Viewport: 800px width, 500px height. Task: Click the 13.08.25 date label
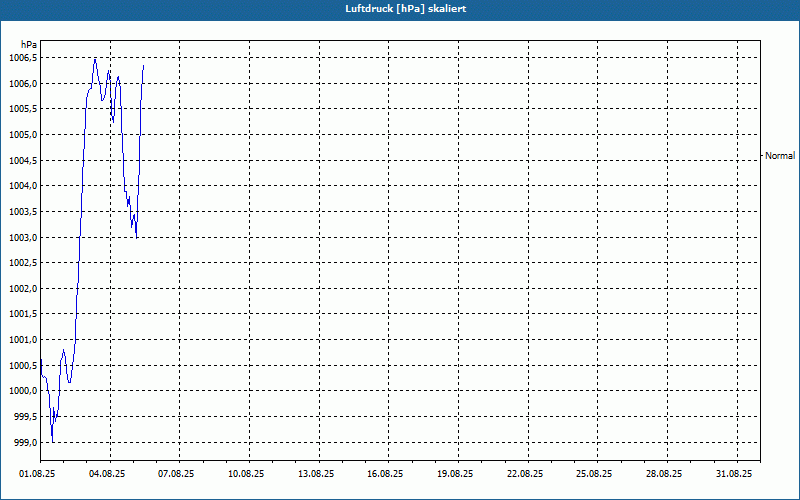coord(316,474)
